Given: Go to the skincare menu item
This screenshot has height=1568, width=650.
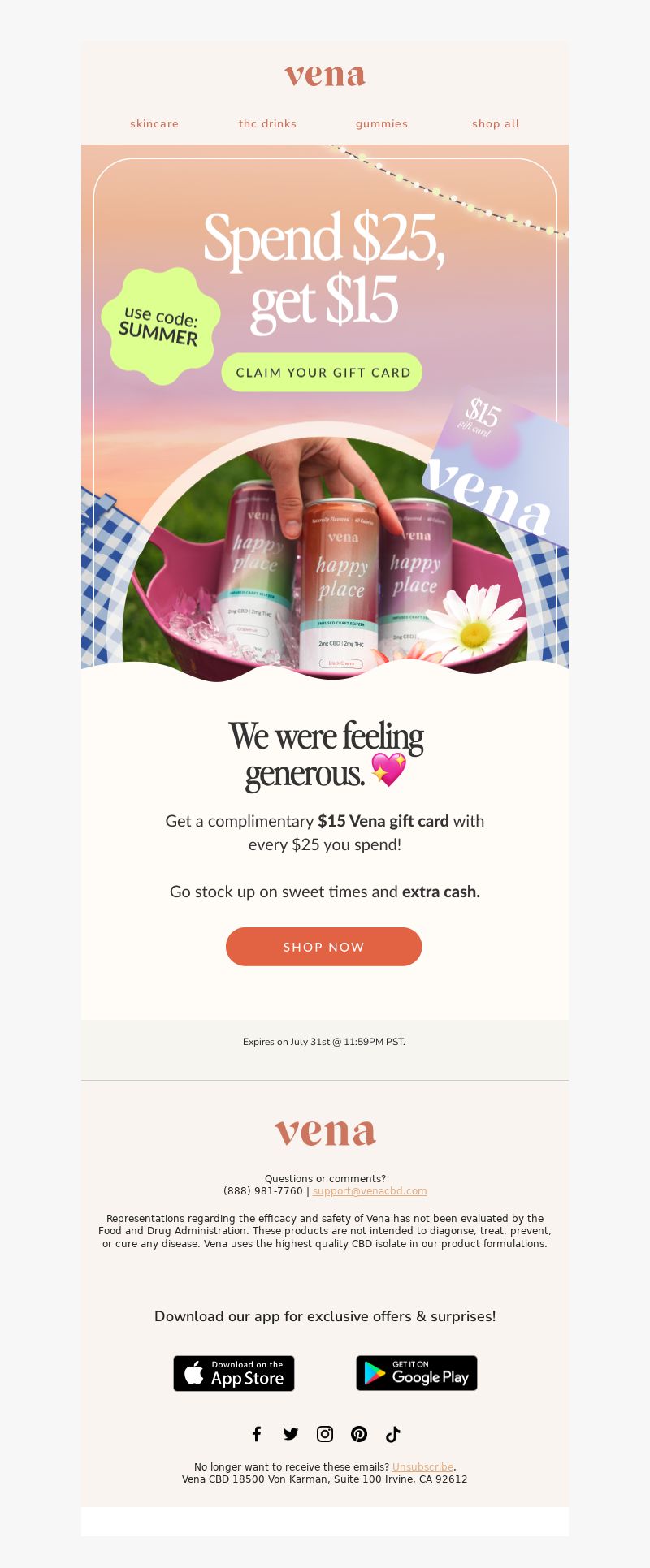Looking at the screenshot, I should pyautogui.click(x=154, y=123).
